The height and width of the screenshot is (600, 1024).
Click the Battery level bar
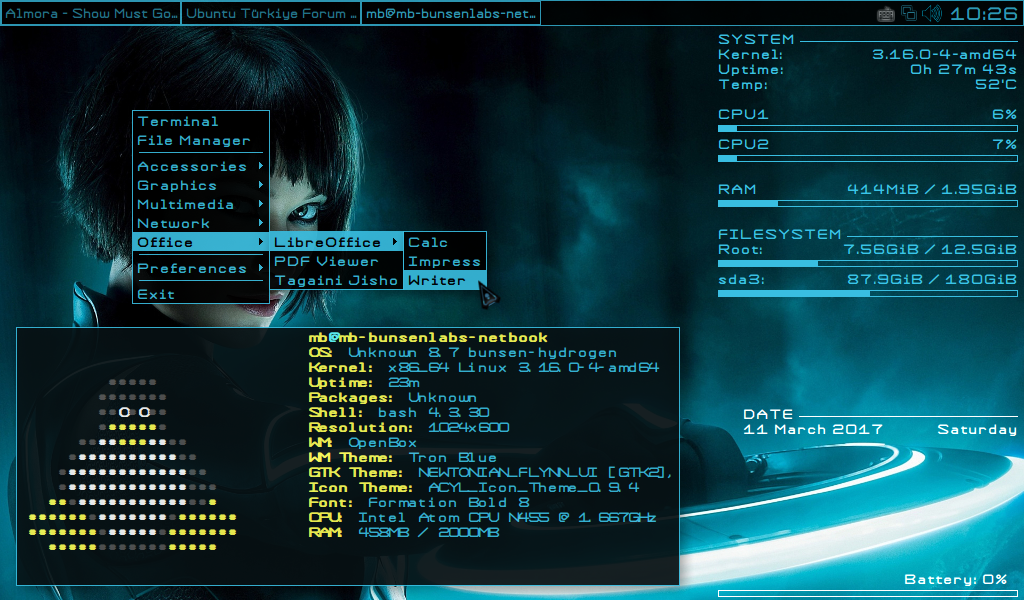[867, 593]
